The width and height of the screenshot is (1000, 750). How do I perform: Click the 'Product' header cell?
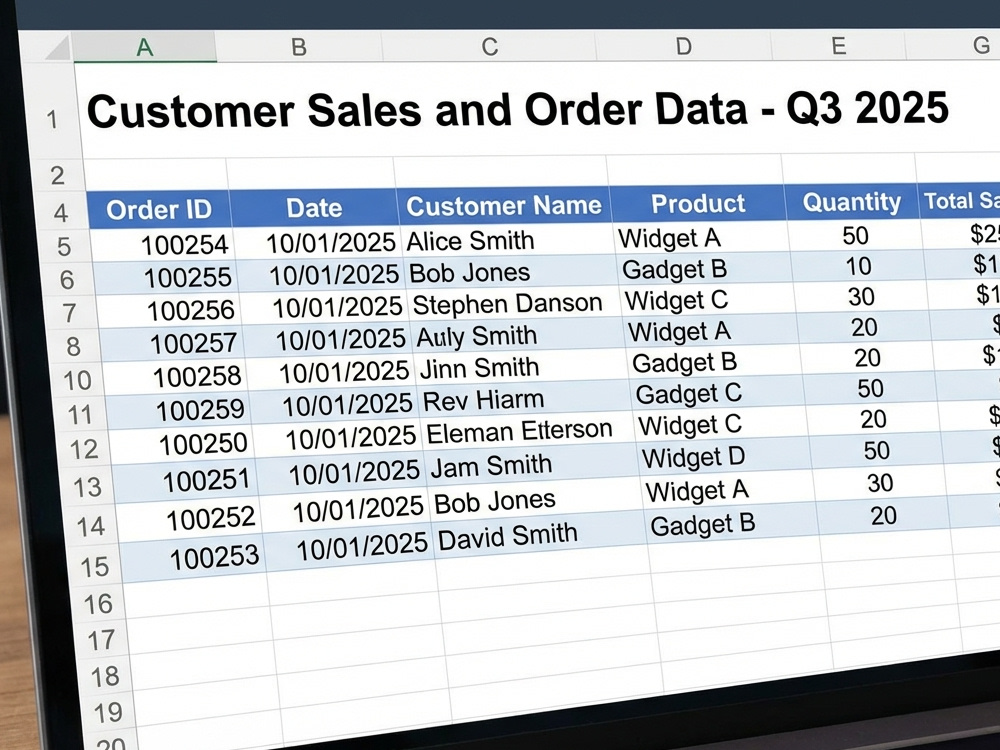tap(698, 203)
